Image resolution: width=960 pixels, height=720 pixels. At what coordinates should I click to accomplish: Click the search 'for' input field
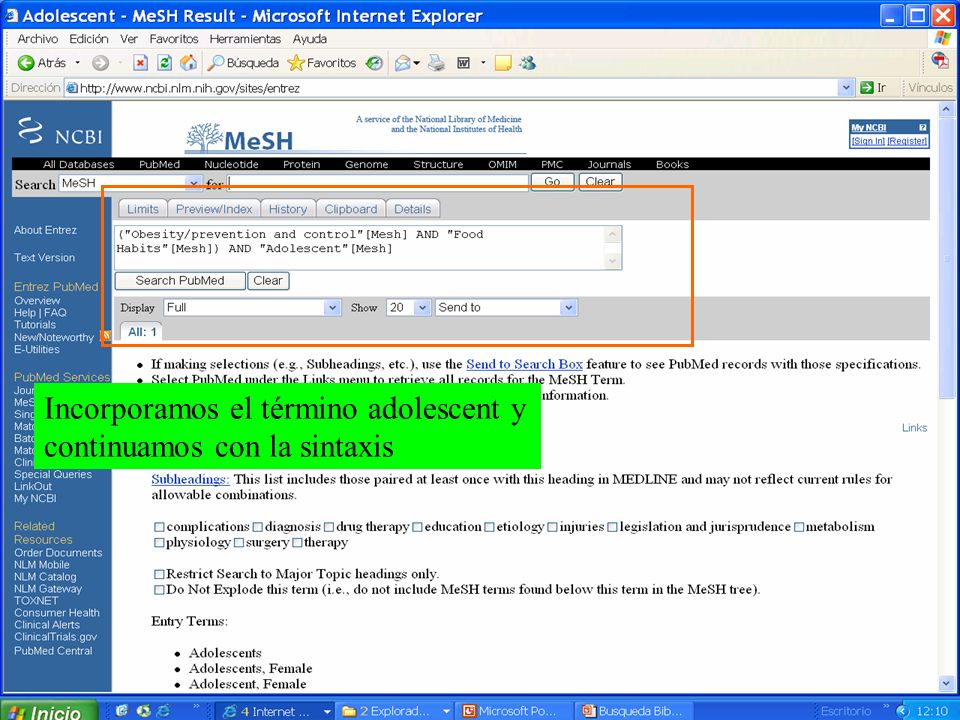378,182
